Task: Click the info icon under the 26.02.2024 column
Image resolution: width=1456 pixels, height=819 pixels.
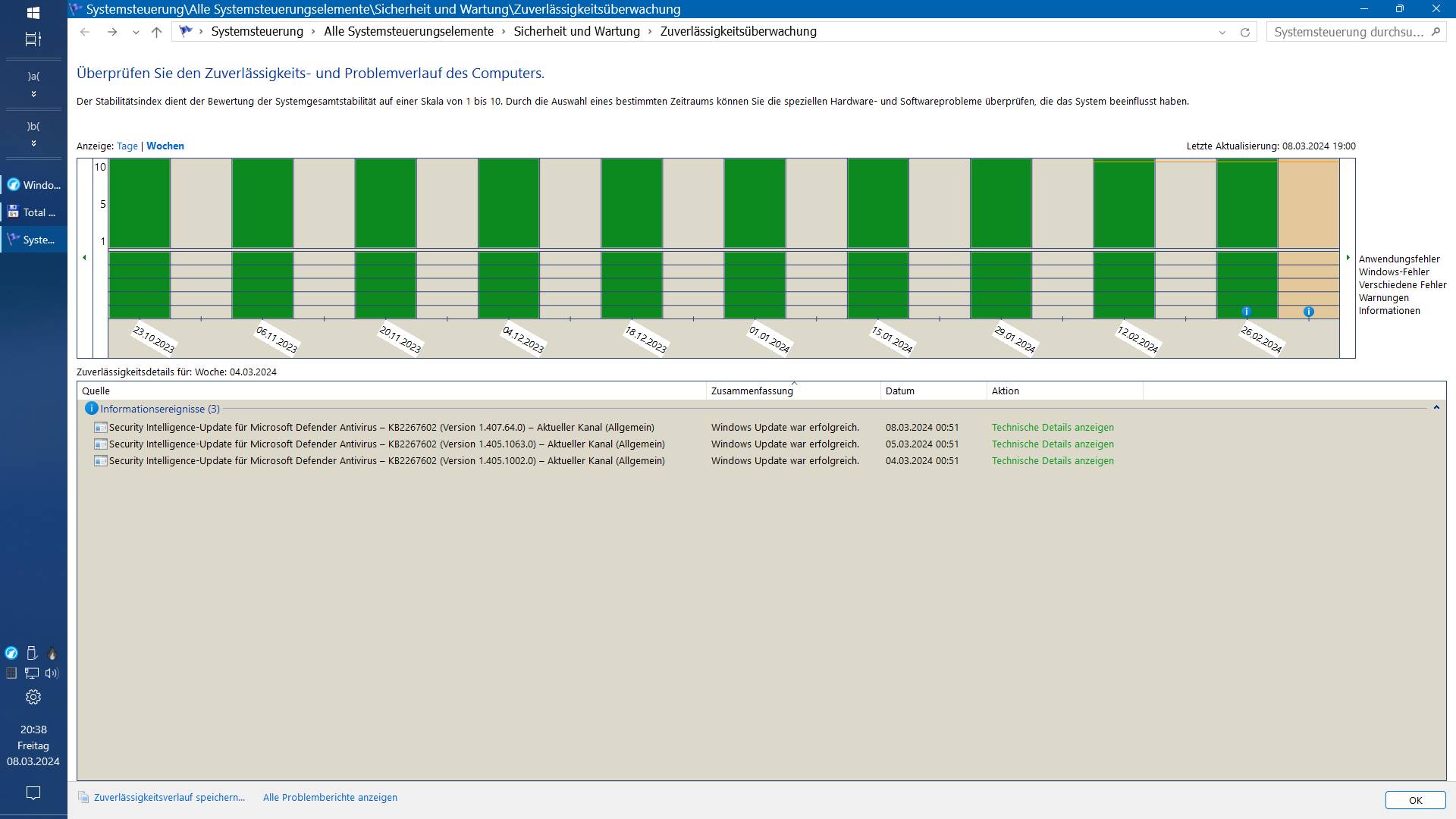Action: tap(1246, 312)
